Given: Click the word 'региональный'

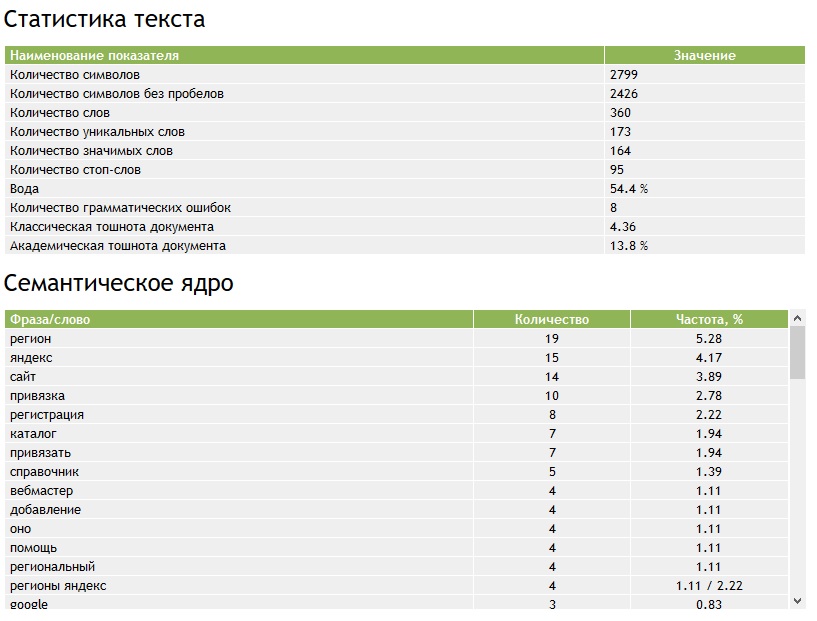Looking at the screenshot, I should pos(52,567).
